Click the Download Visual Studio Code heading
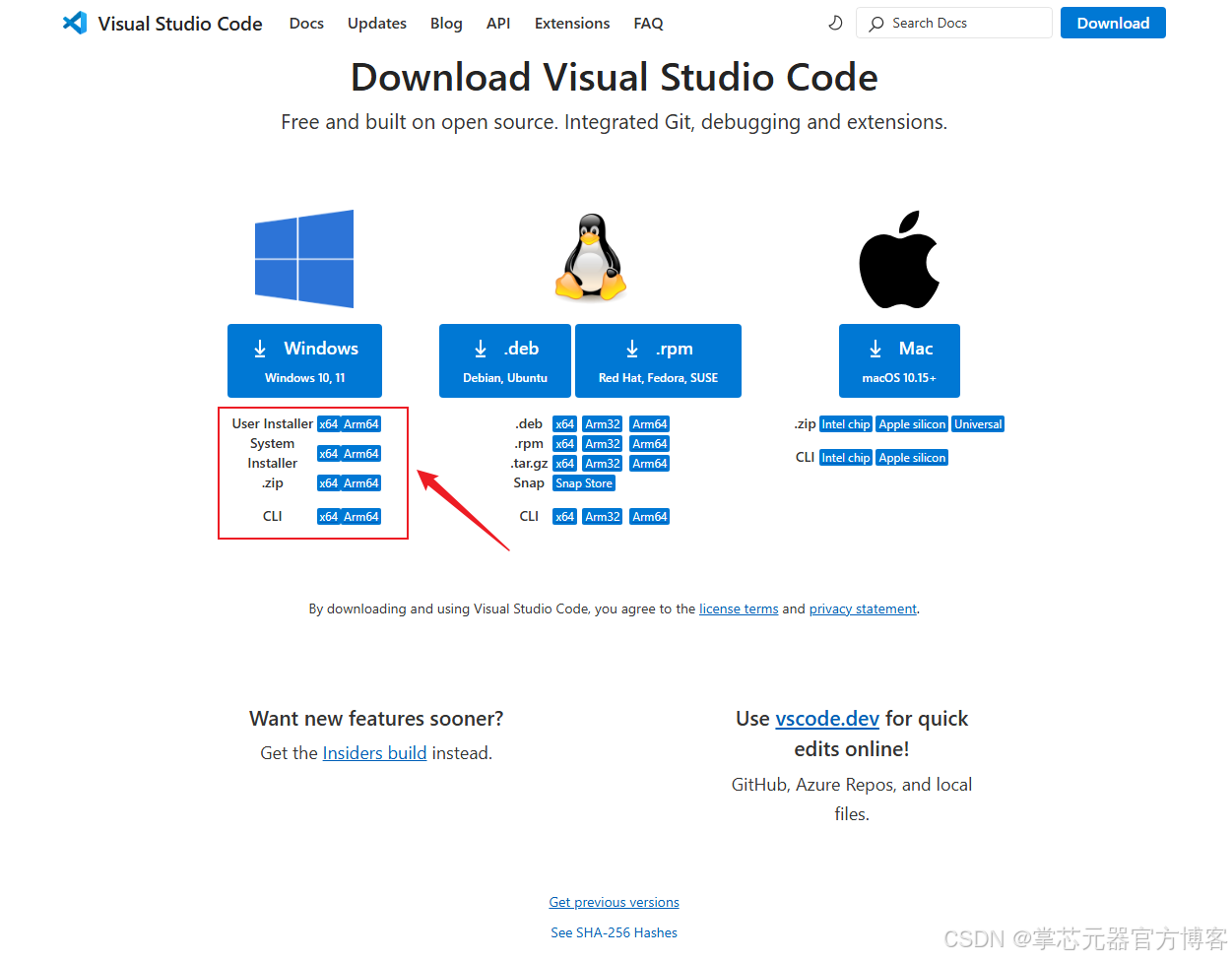This screenshot has width=1232, height=960. [x=615, y=77]
